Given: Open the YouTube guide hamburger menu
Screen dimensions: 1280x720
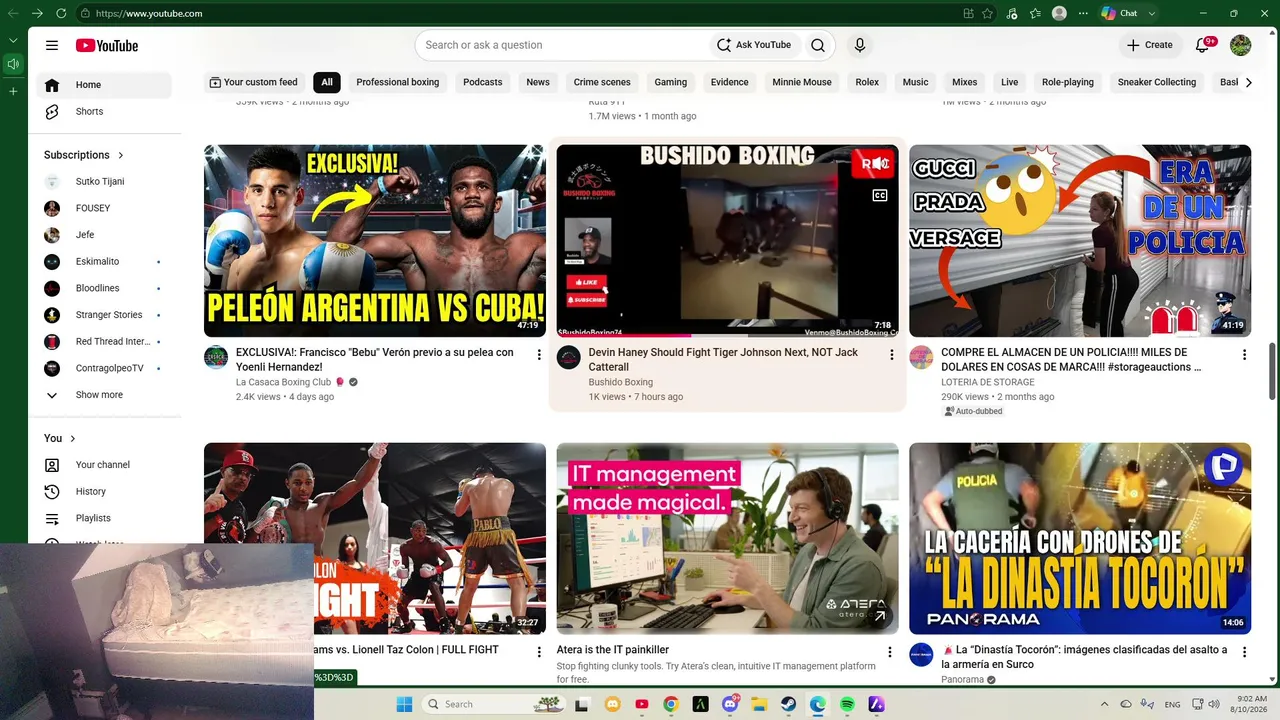Looking at the screenshot, I should [x=52, y=45].
